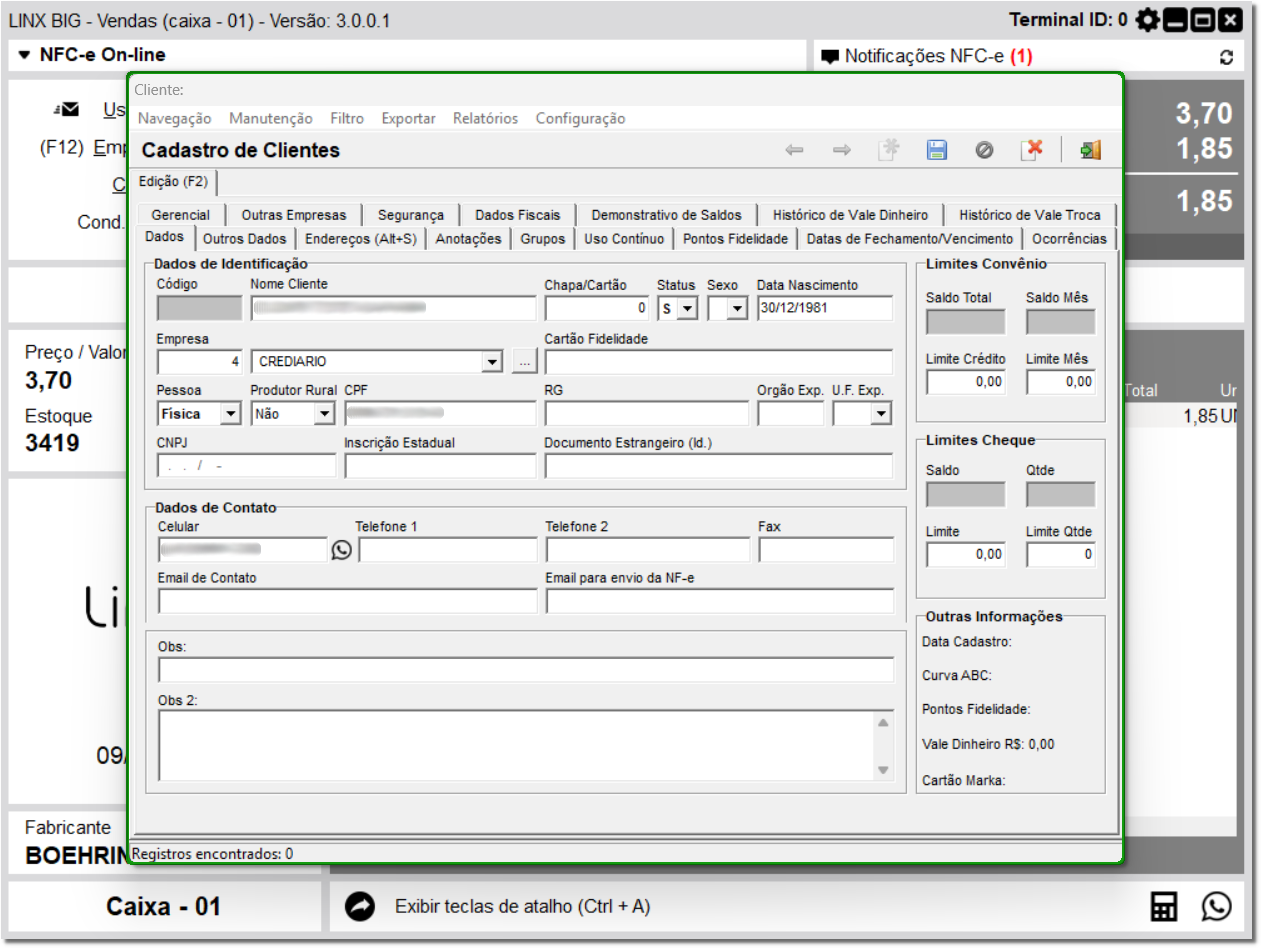Cancel editing with the gray circle-slash icon
Viewport: 1261px width, 948px height.
(x=984, y=150)
